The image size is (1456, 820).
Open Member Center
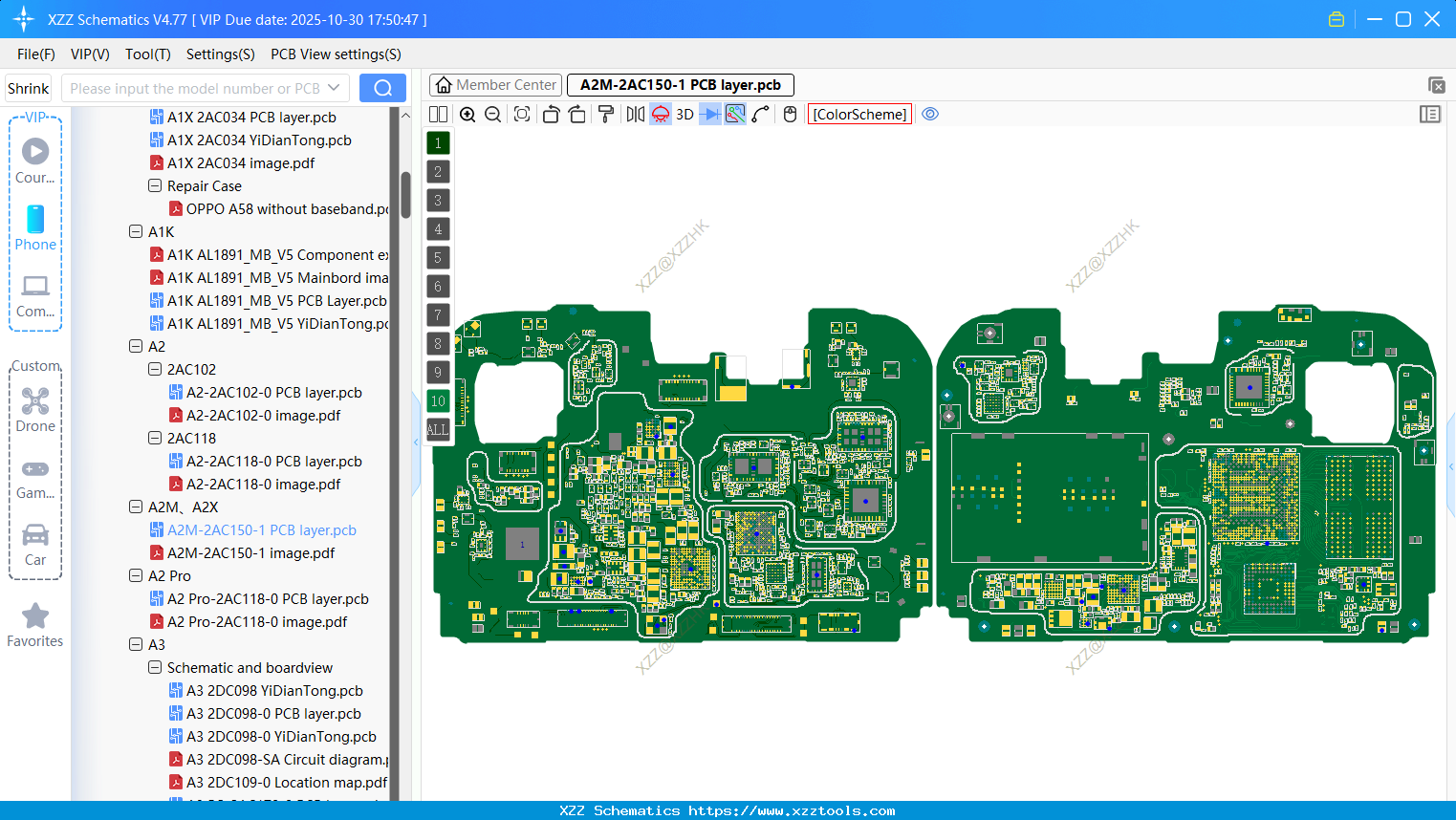tap(494, 84)
